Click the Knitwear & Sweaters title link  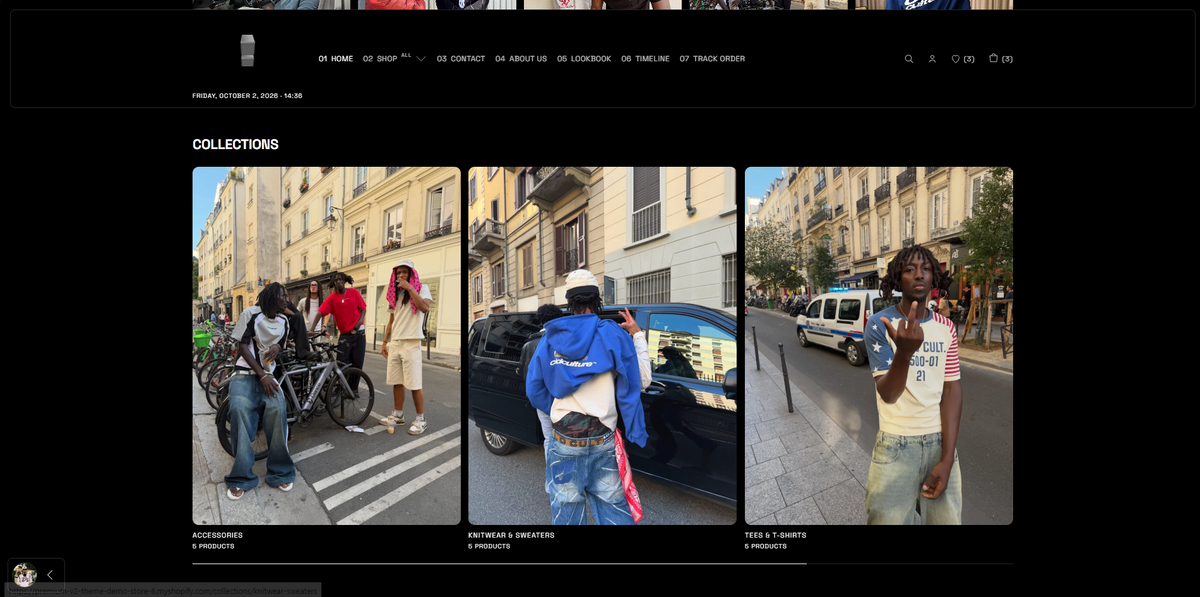[x=511, y=535]
